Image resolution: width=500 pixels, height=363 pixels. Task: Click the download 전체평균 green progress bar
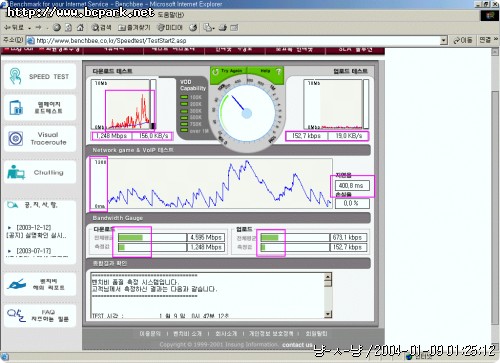[130, 237]
